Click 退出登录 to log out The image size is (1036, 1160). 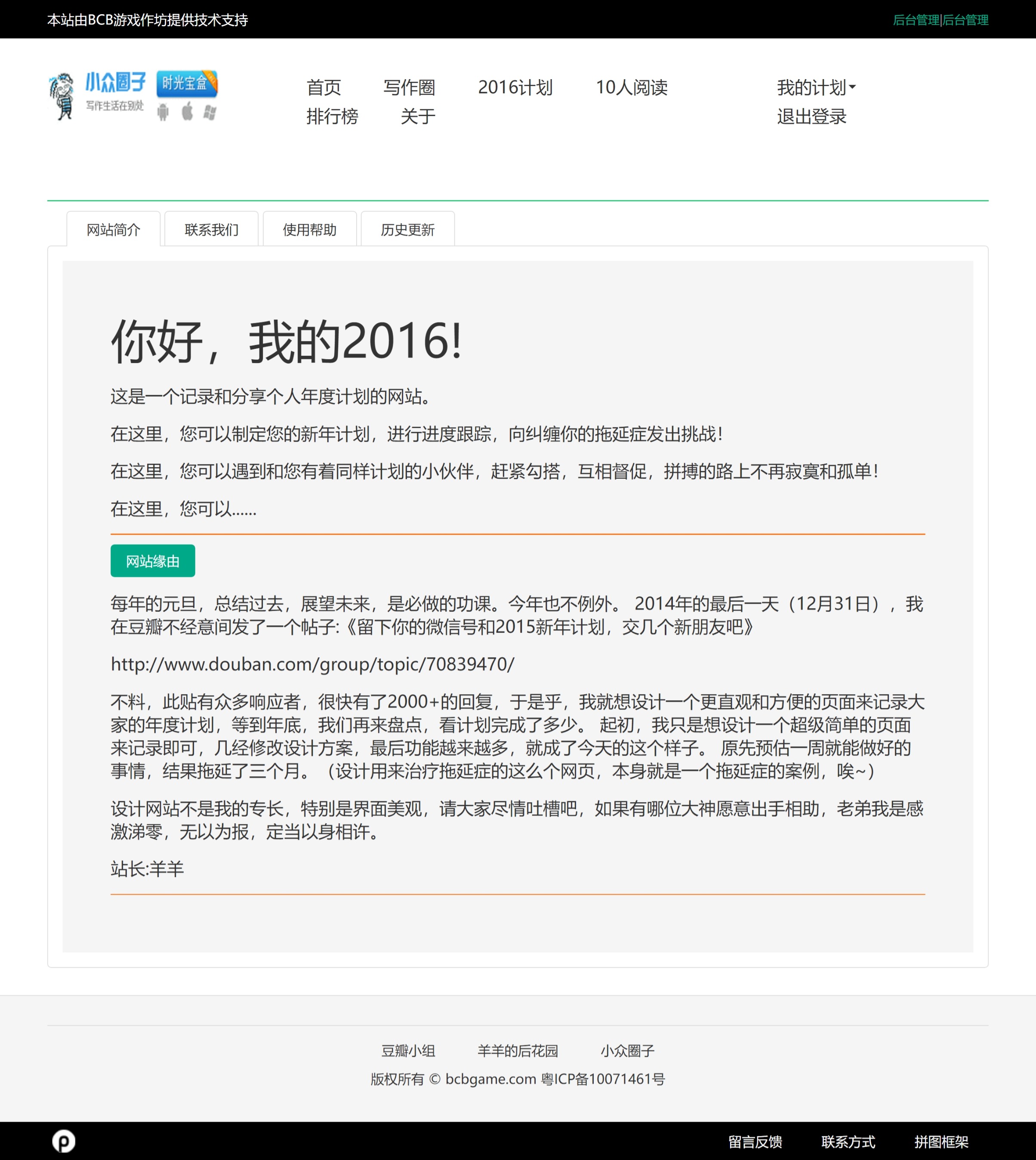point(812,117)
